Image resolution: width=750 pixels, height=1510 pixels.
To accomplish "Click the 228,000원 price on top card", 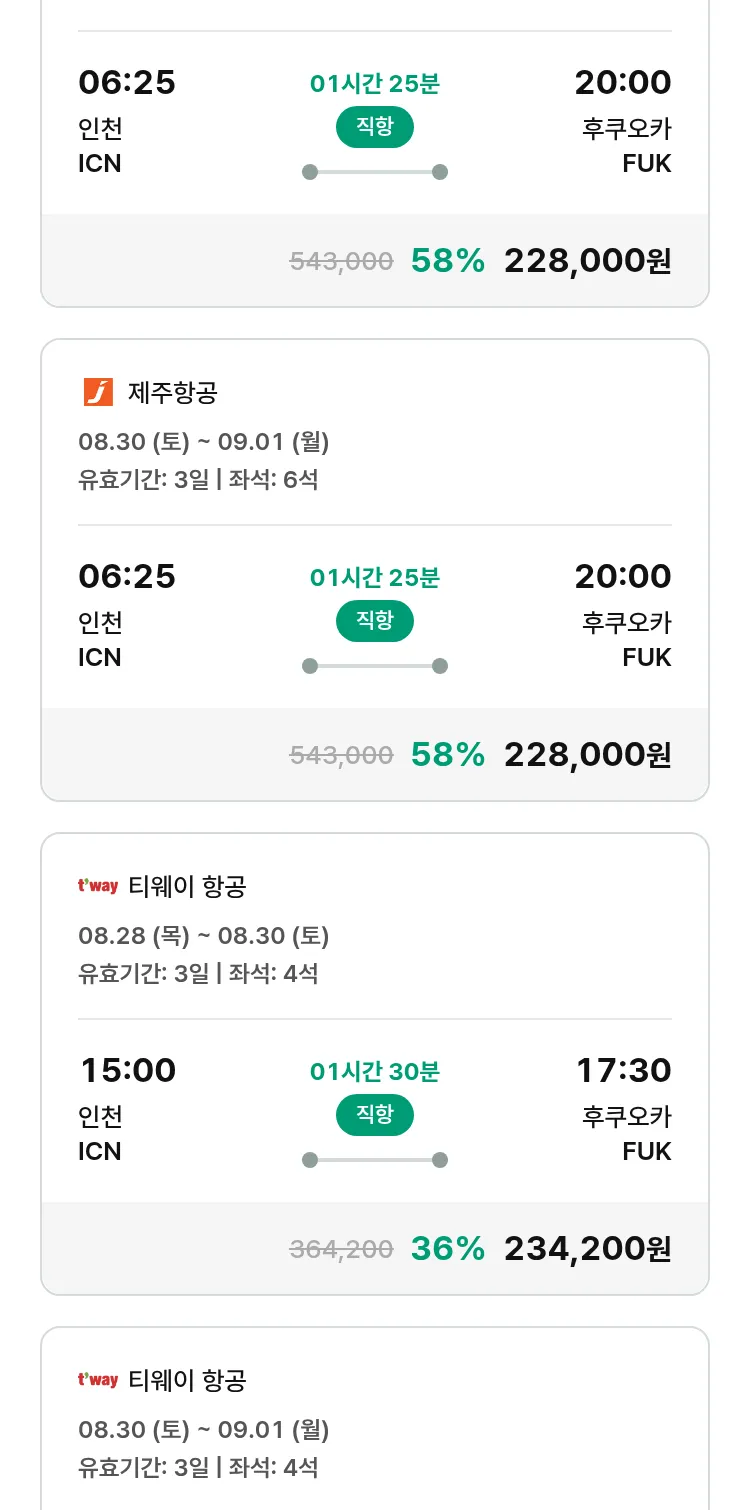I will [587, 261].
